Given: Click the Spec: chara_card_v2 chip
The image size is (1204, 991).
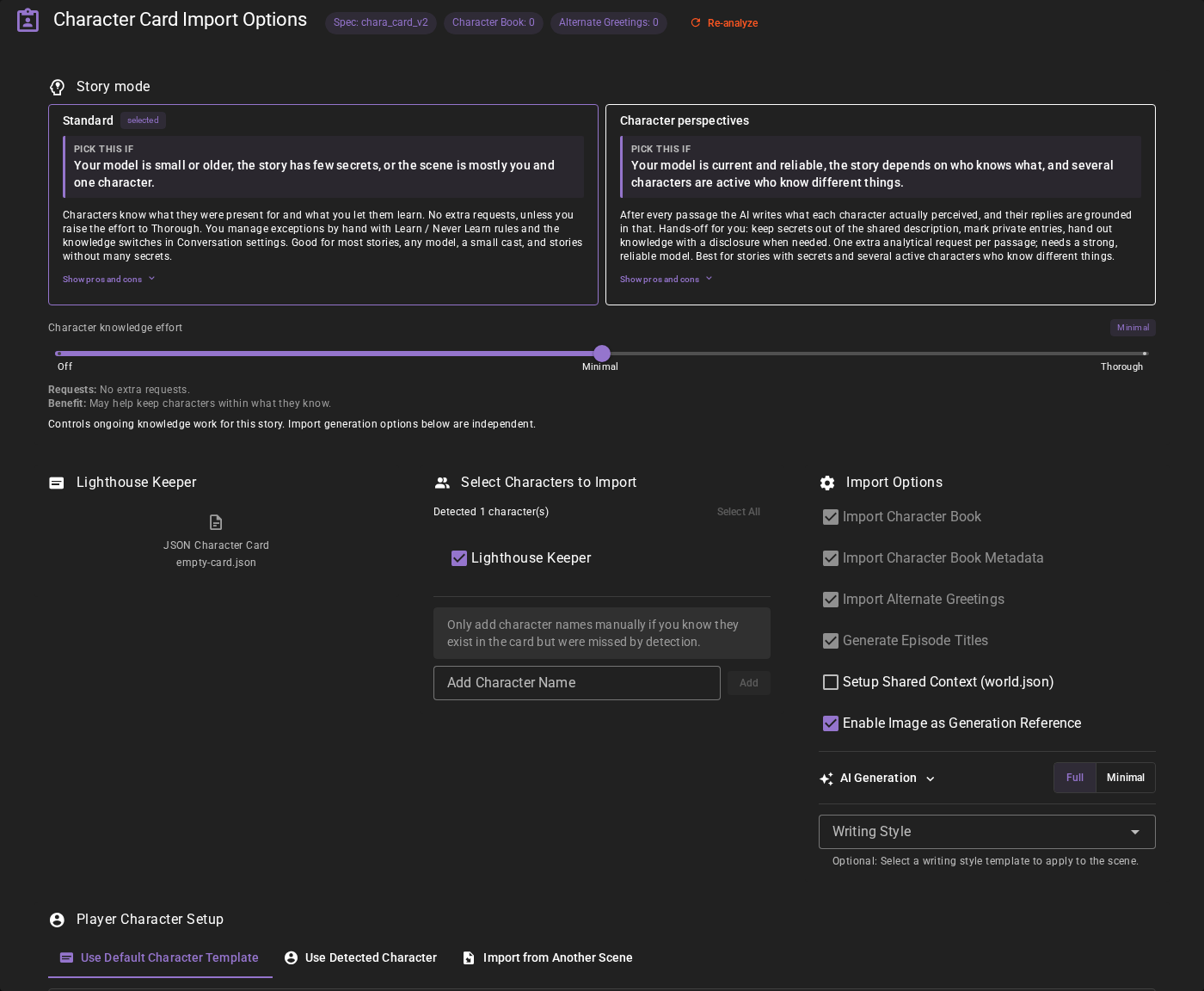Looking at the screenshot, I should [381, 22].
